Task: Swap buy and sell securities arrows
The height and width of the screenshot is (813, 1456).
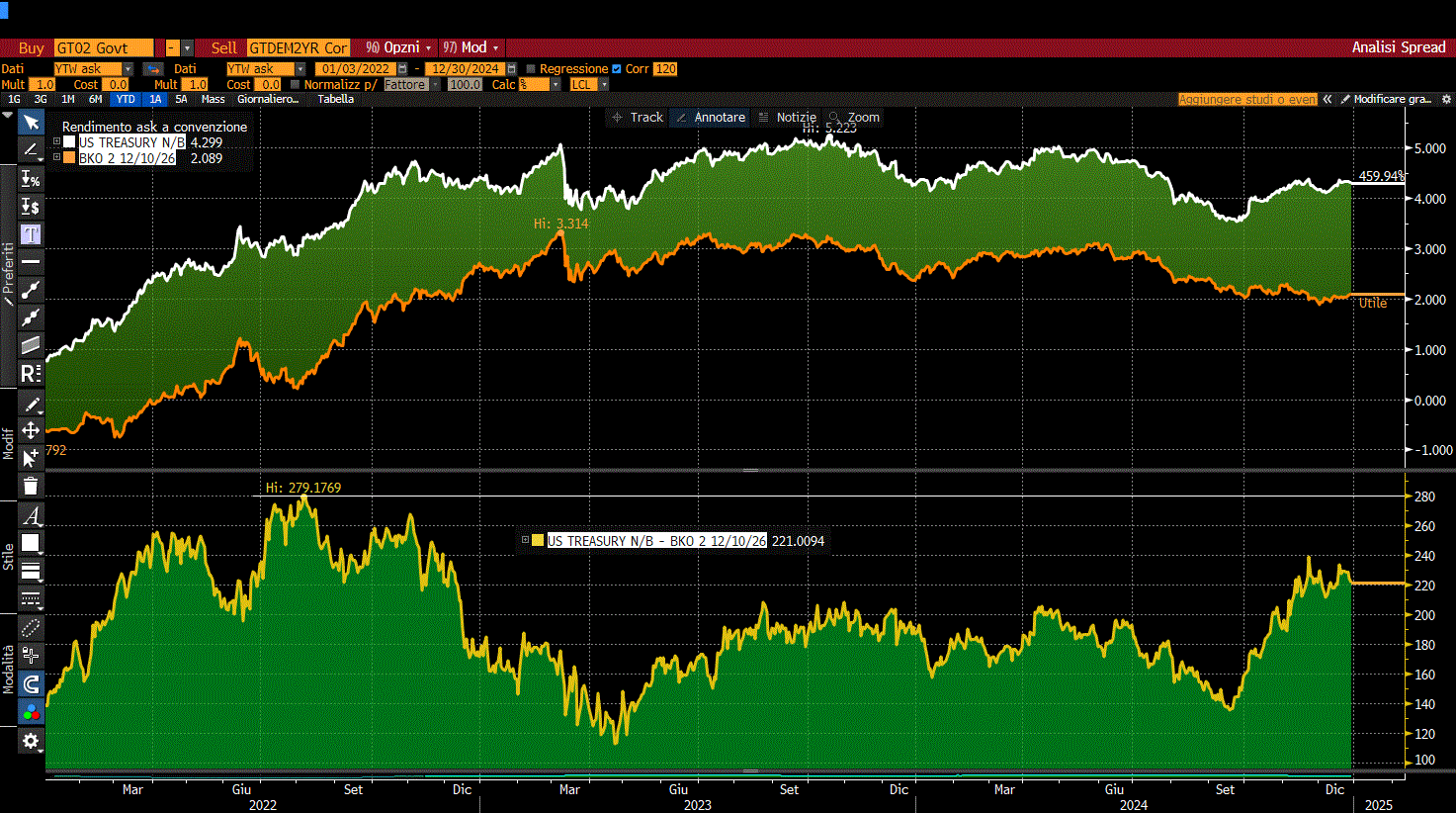Action: click(152, 69)
